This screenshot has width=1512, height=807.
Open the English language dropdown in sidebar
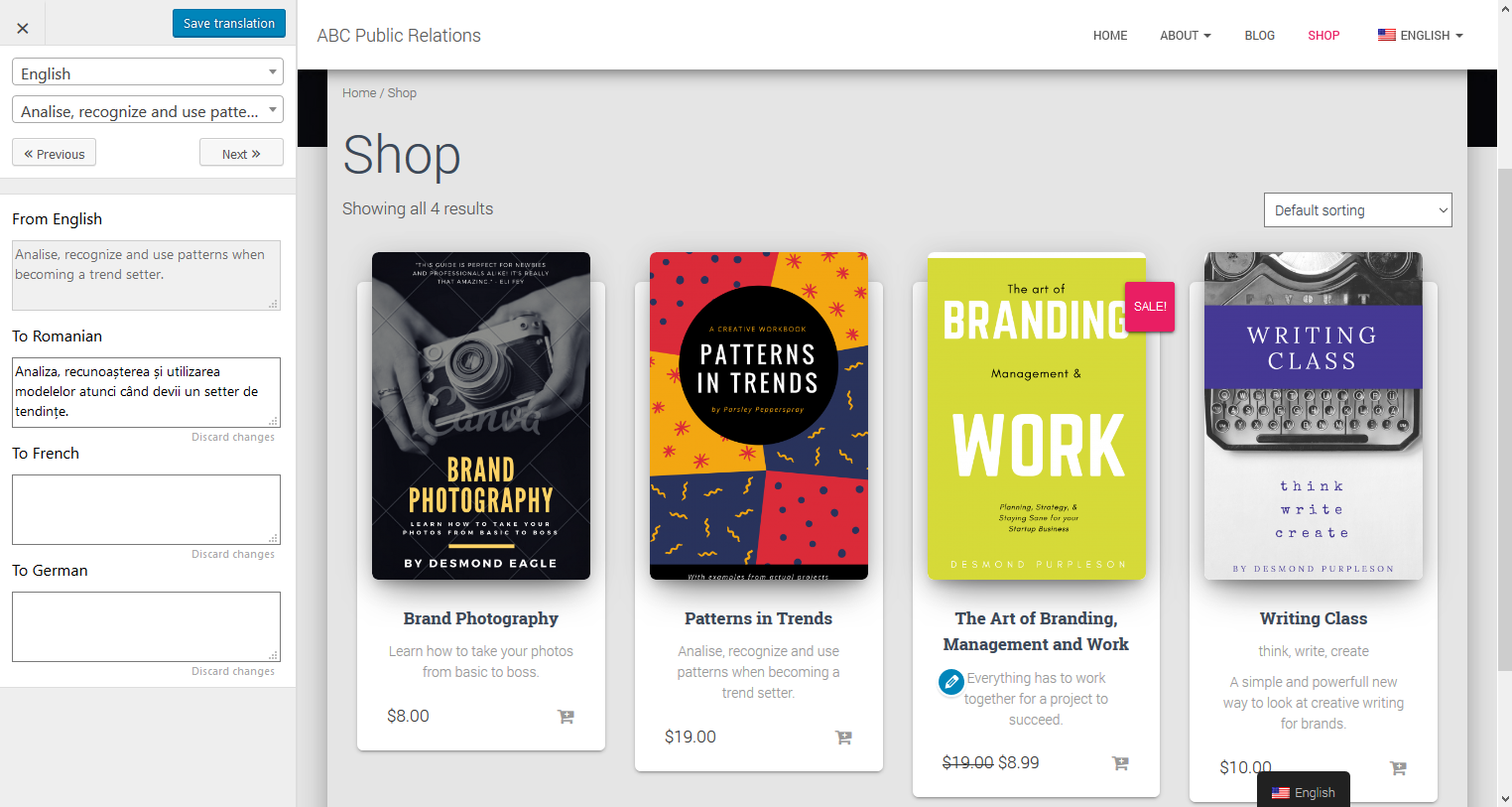click(x=147, y=72)
